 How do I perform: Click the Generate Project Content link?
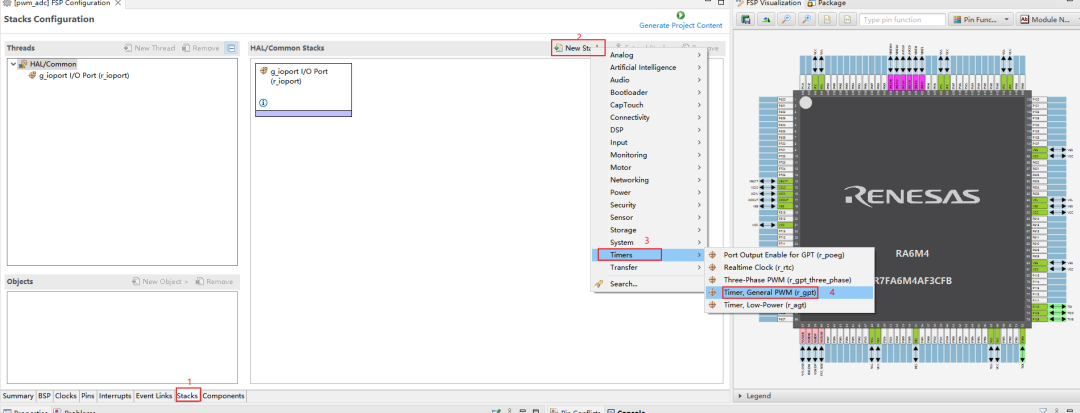681,25
